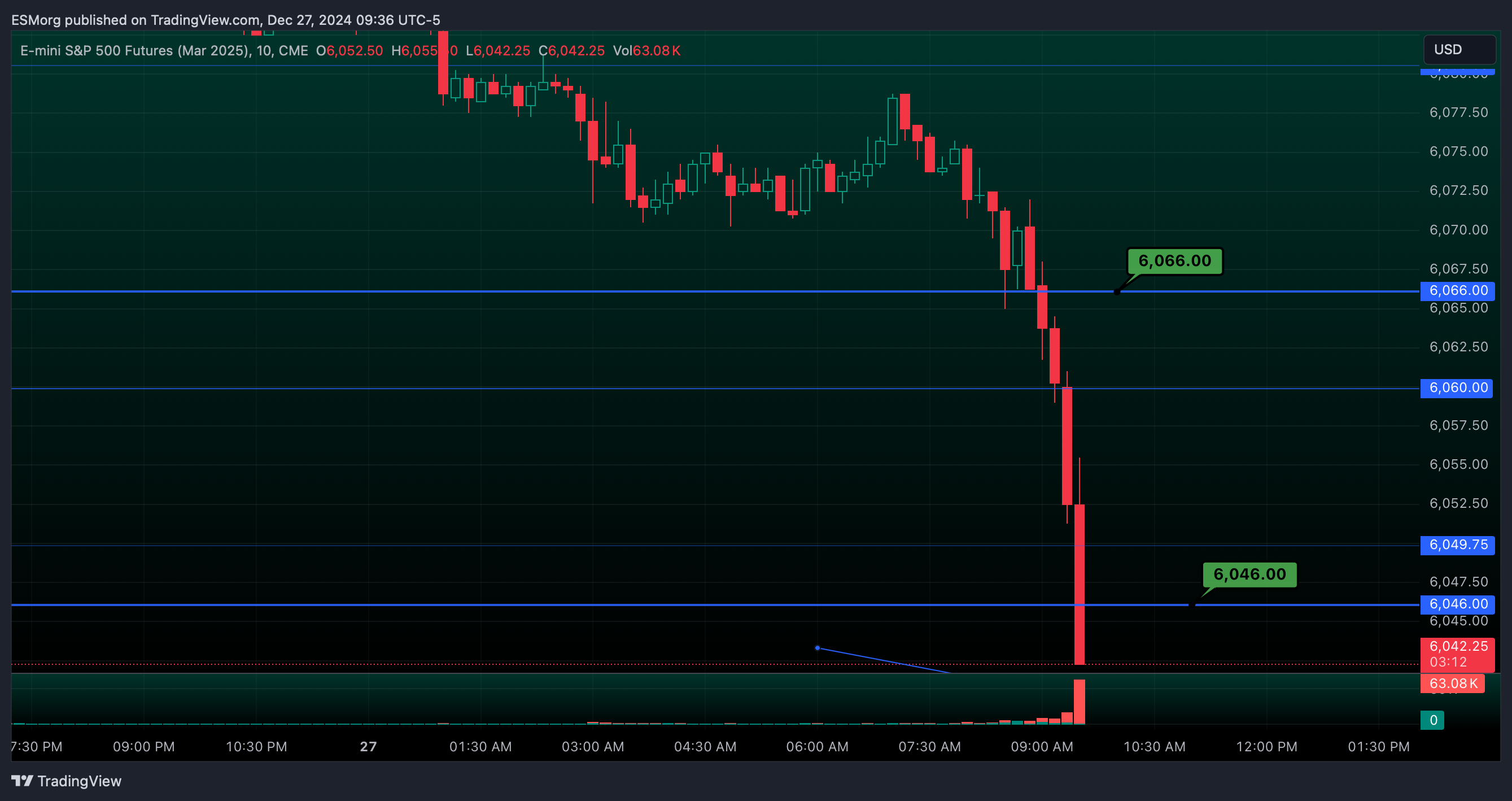Click the blue 6,049.75 price axis label
The image size is (1512, 801).
pyautogui.click(x=1458, y=545)
